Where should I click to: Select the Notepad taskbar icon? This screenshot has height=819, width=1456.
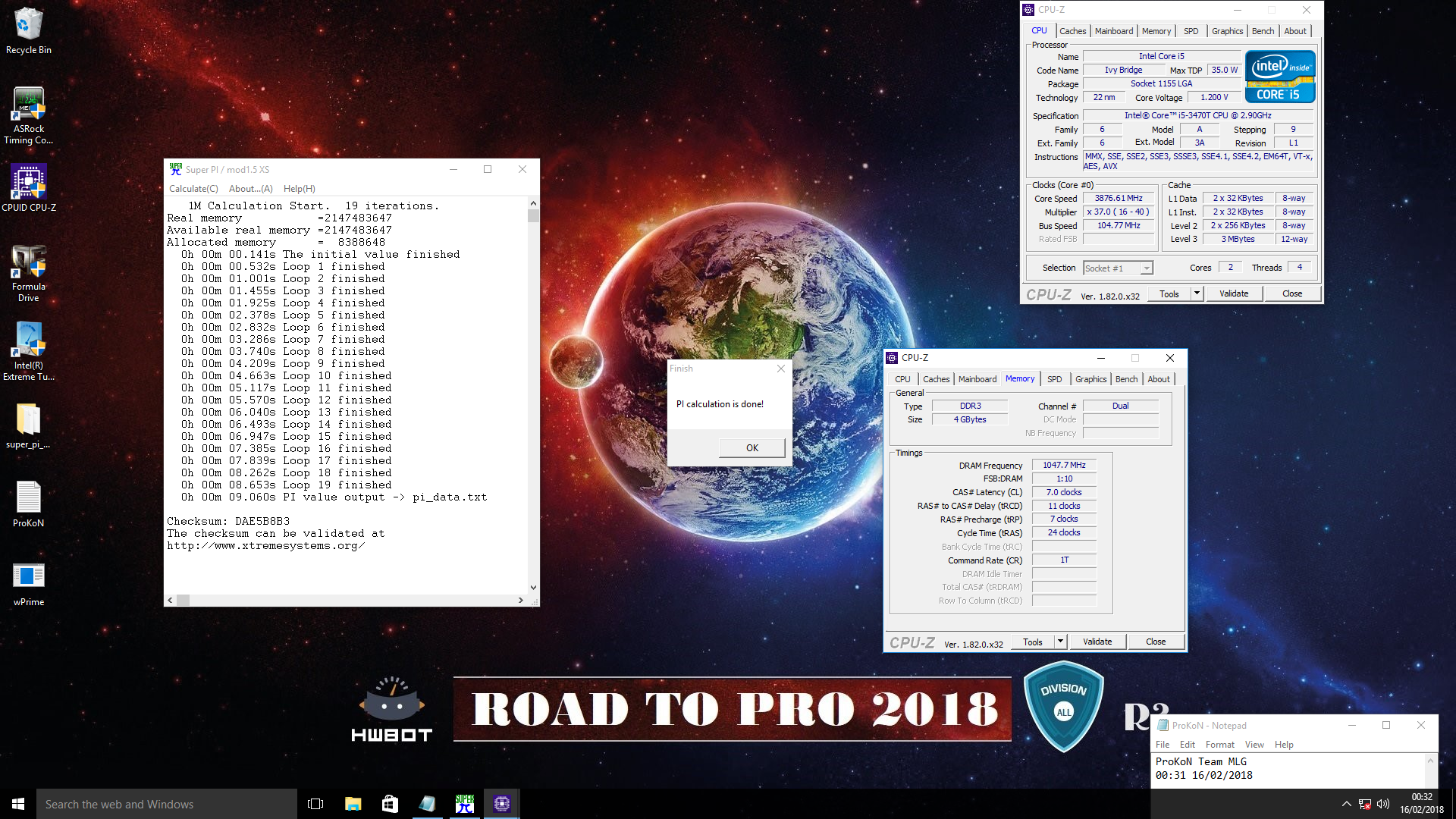427,804
